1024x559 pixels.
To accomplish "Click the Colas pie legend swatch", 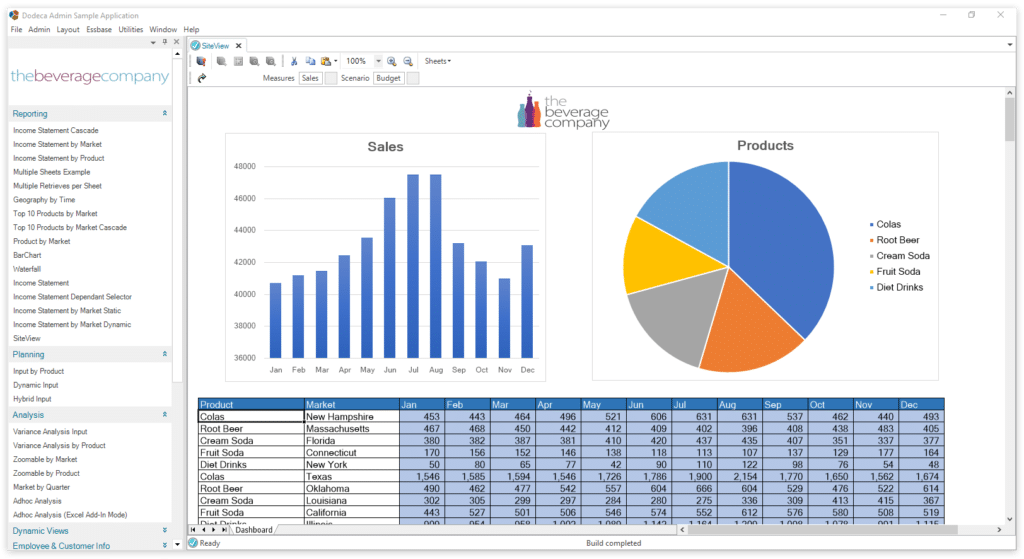I will [871, 225].
